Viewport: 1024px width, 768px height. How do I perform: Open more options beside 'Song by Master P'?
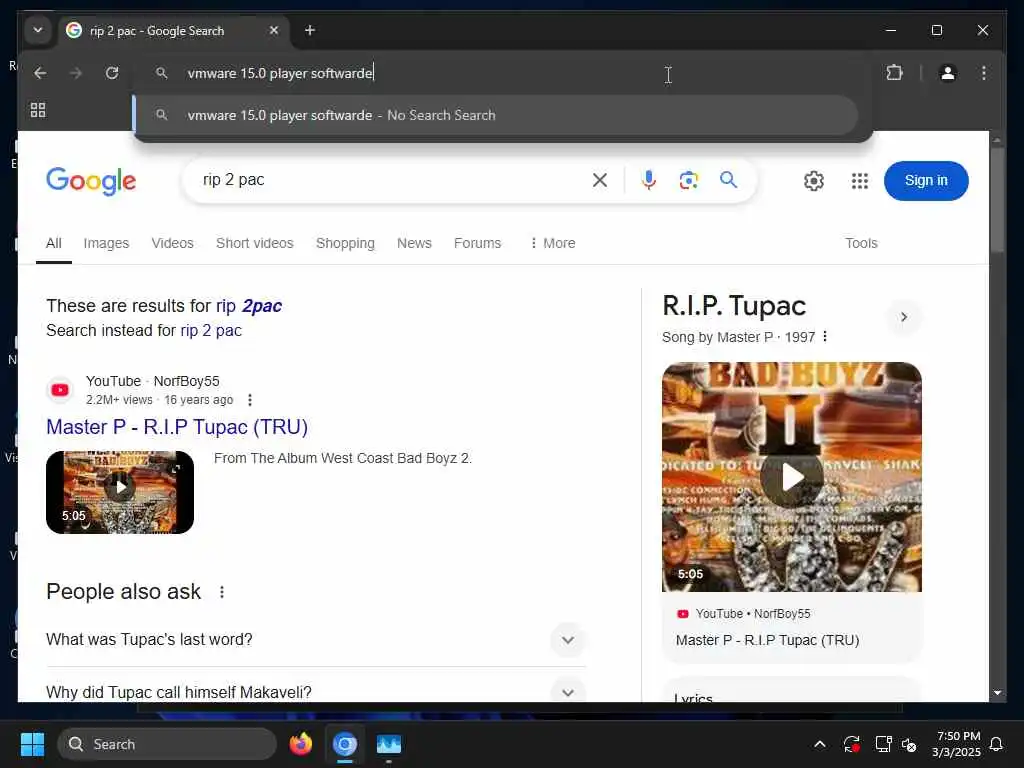point(825,336)
